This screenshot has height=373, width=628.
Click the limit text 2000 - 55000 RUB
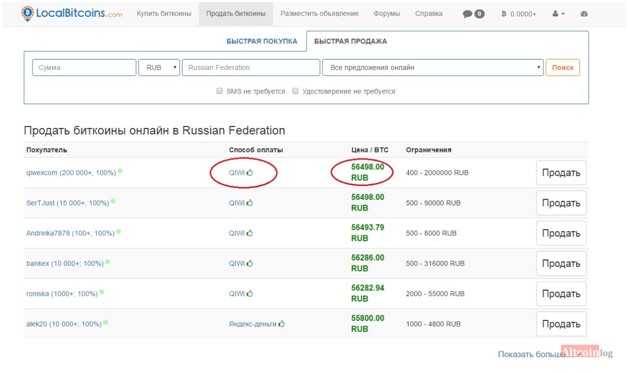[x=435, y=294]
